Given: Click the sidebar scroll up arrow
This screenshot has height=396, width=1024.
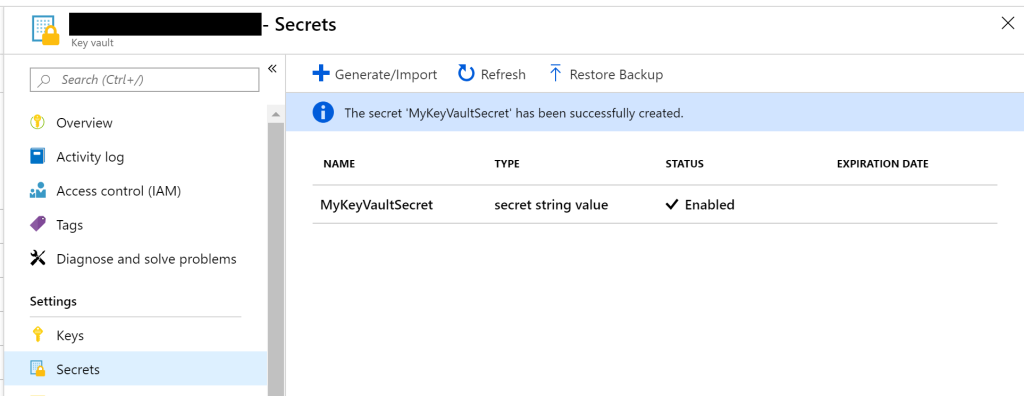Looking at the screenshot, I should [x=276, y=114].
